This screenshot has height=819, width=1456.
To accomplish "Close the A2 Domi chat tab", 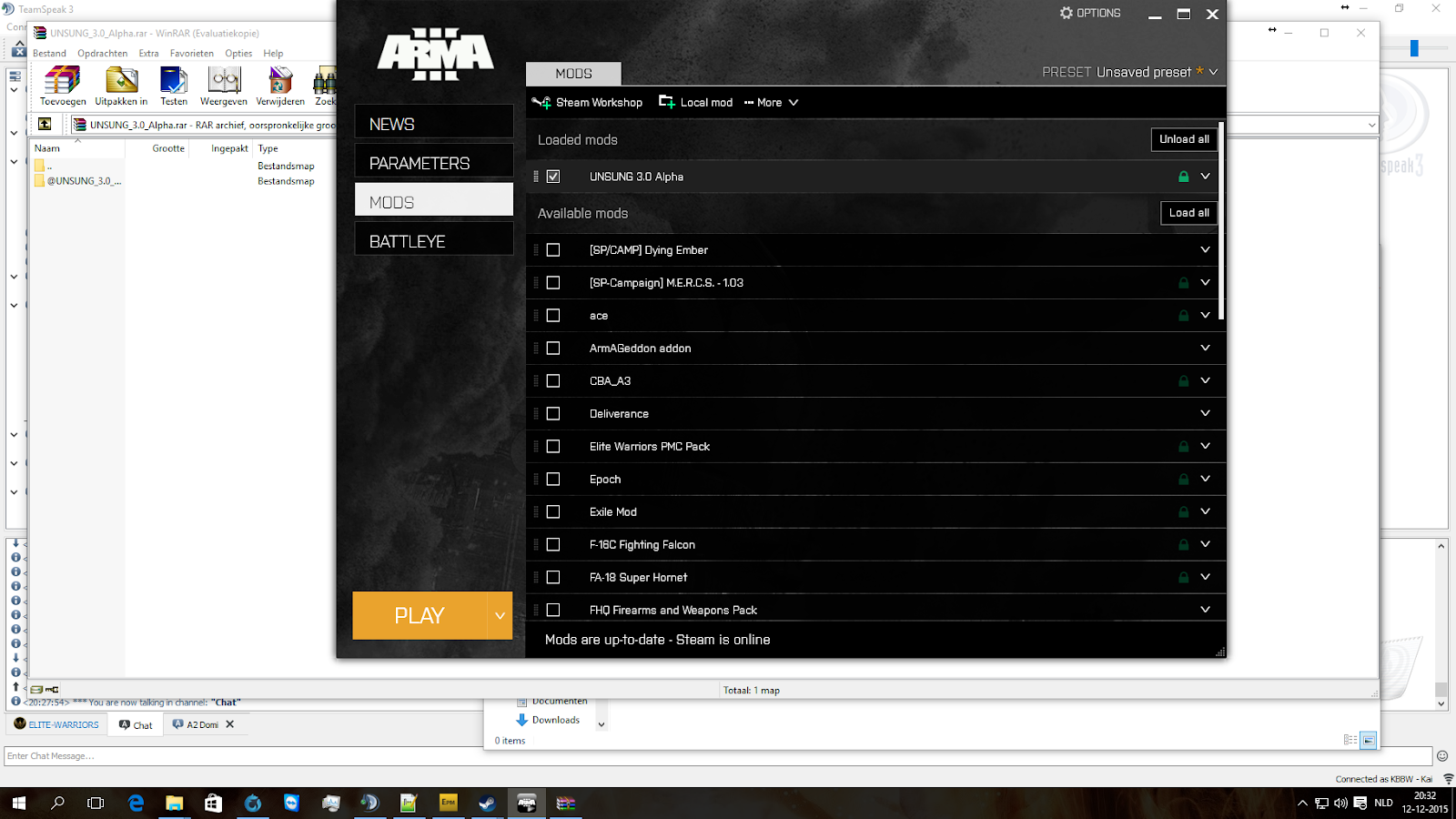I will pyautogui.click(x=230, y=724).
